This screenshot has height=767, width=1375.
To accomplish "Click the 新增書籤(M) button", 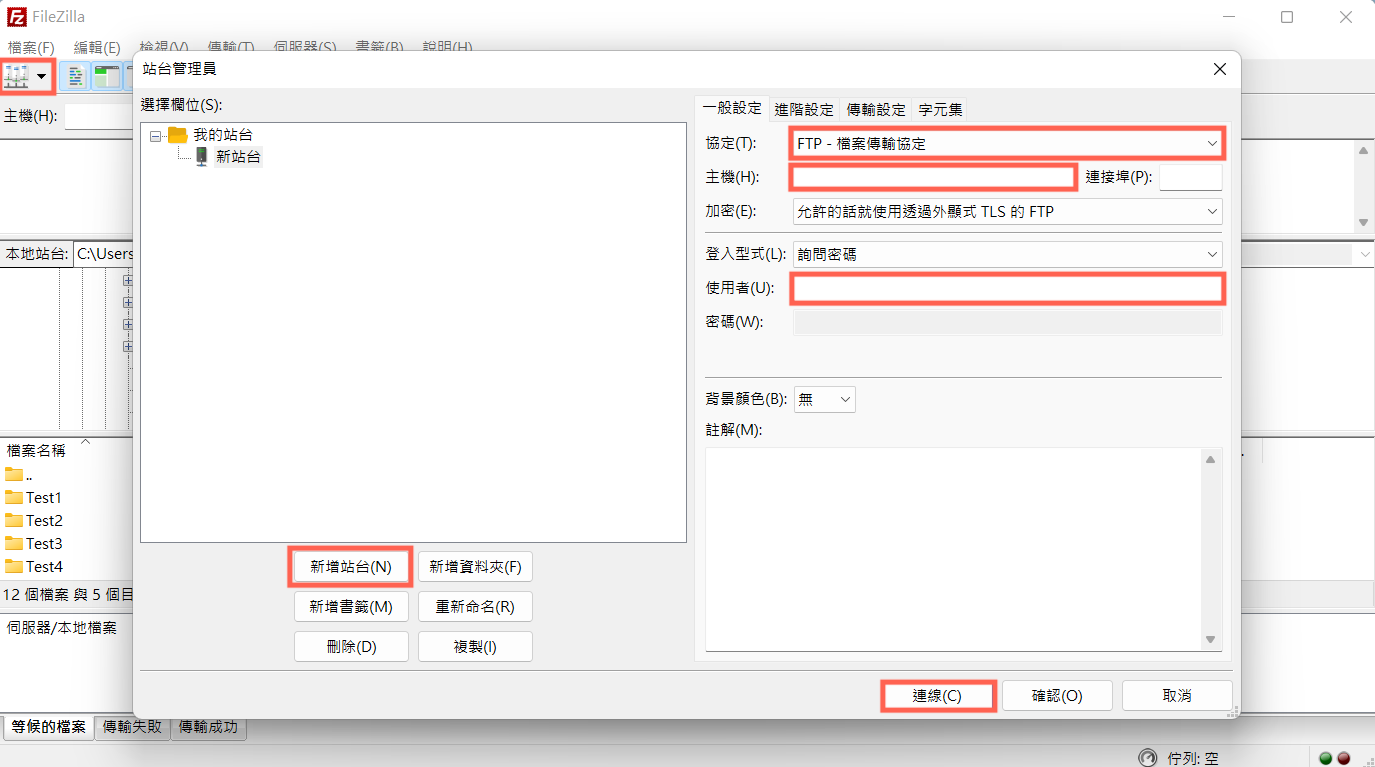I will point(351,606).
